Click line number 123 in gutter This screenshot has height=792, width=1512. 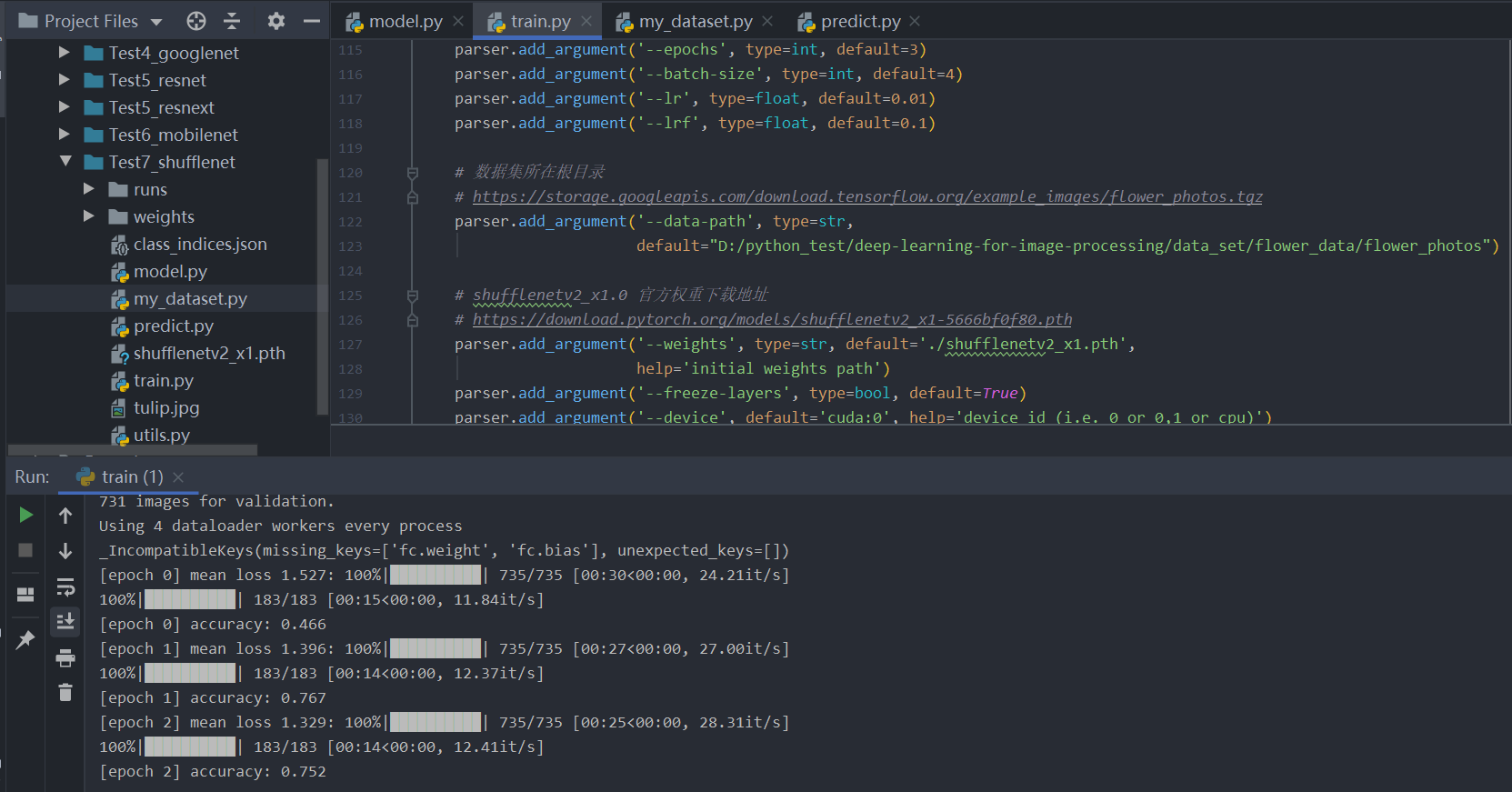tap(350, 246)
